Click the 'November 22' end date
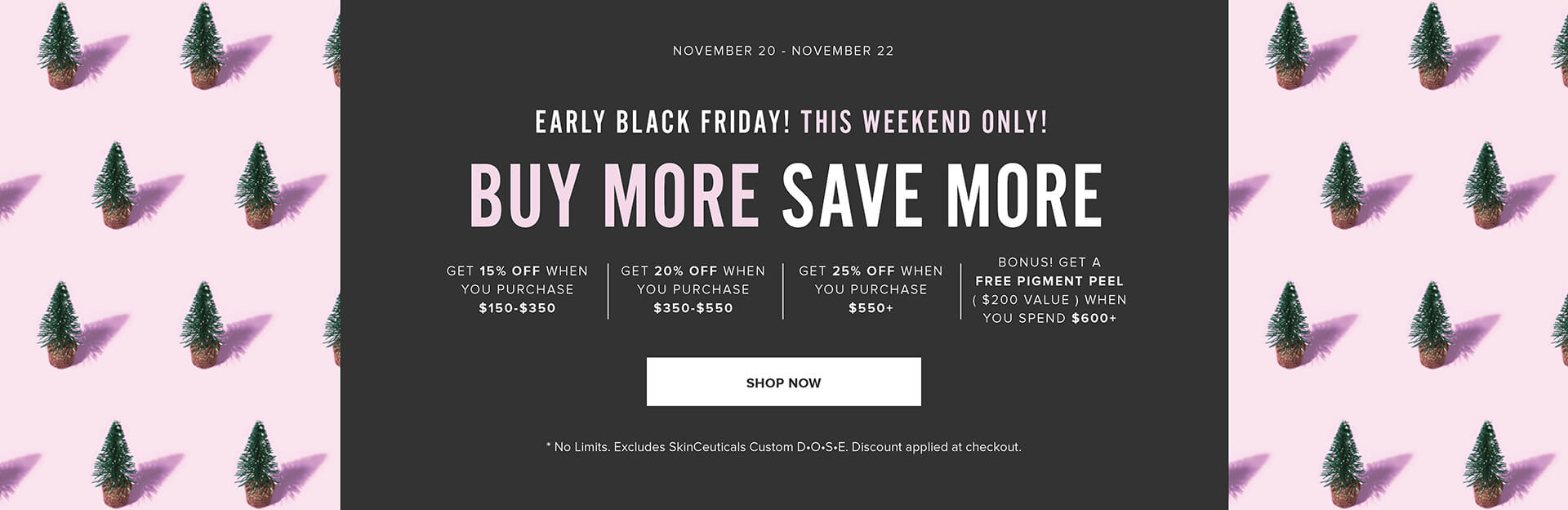 (x=843, y=51)
